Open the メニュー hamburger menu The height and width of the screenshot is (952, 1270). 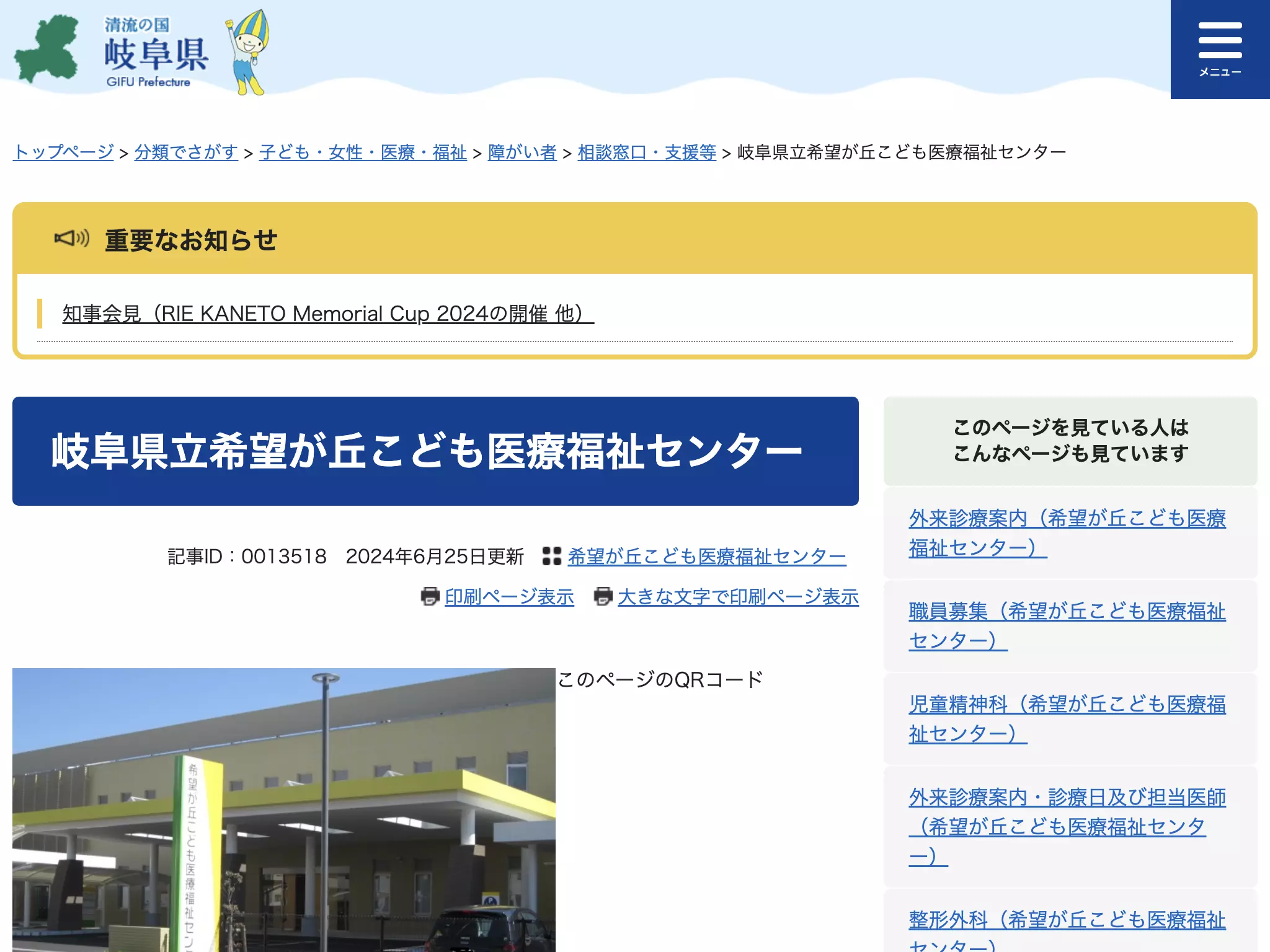click(1220, 50)
